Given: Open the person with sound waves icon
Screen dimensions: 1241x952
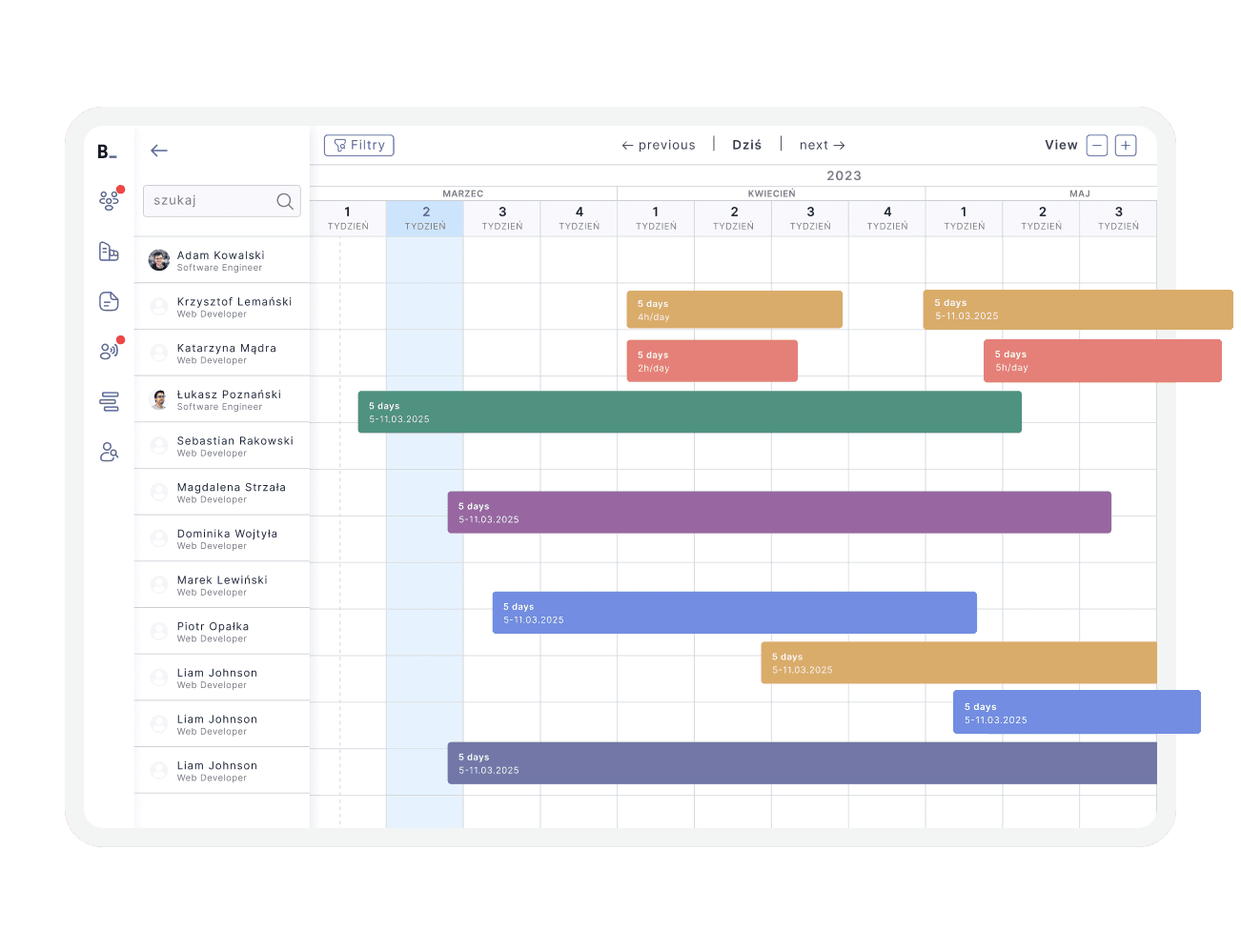Looking at the screenshot, I should tap(109, 351).
